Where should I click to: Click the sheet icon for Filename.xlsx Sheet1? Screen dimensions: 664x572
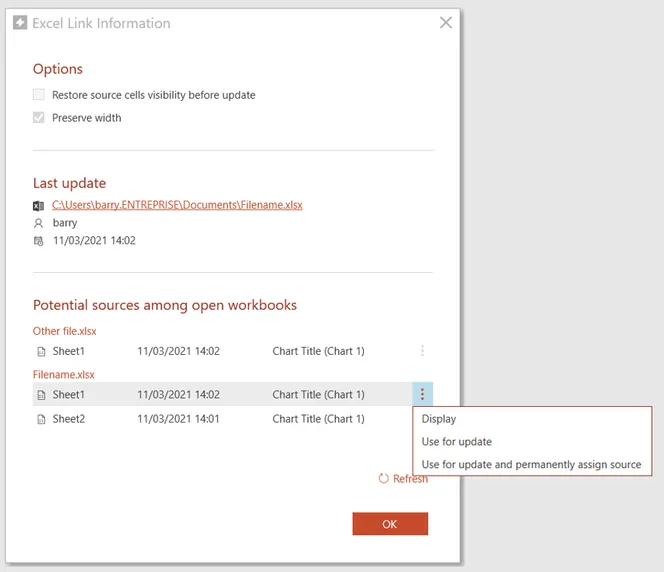pos(41,395)
